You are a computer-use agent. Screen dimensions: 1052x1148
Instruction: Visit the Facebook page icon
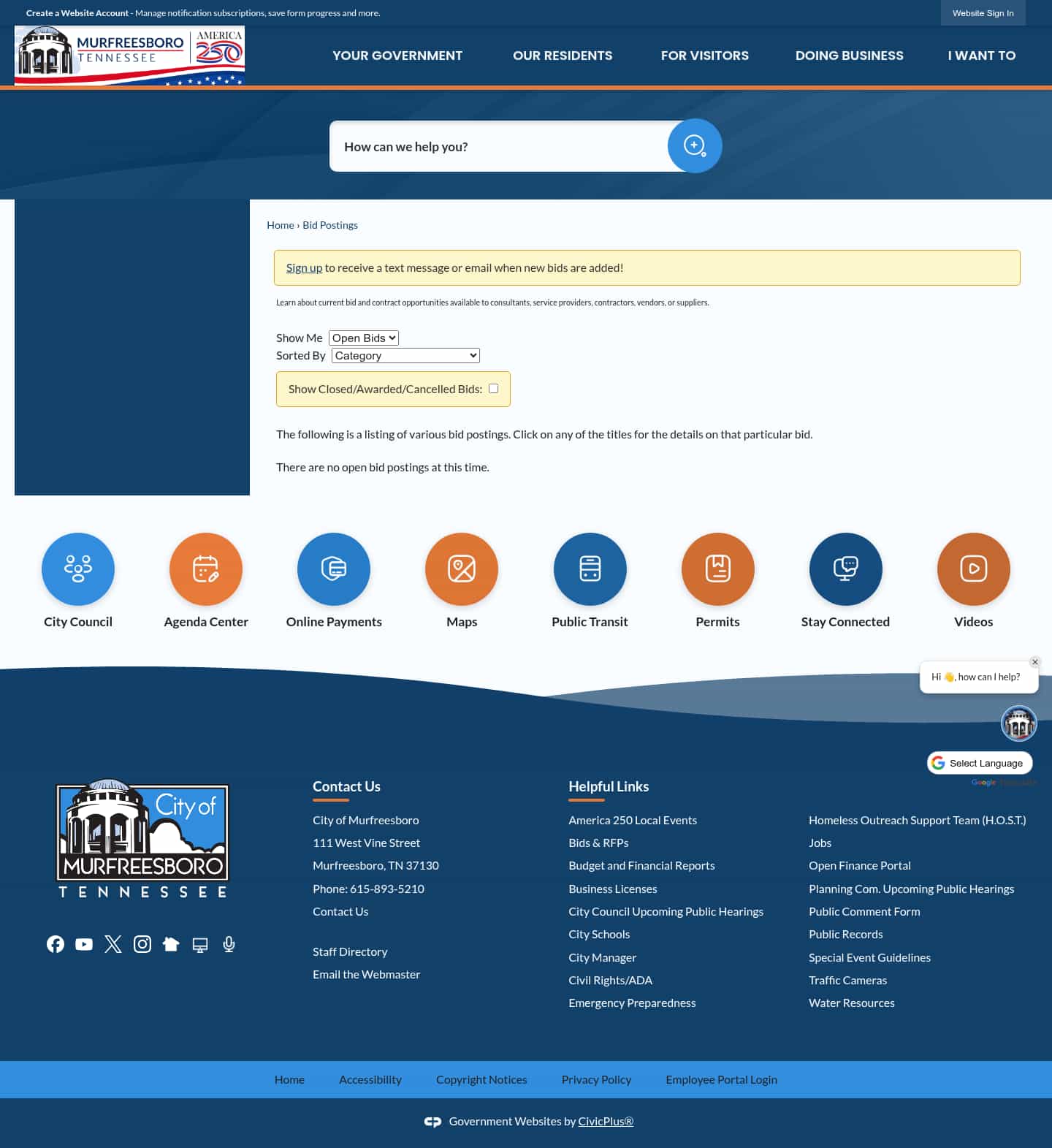[56, 944]
